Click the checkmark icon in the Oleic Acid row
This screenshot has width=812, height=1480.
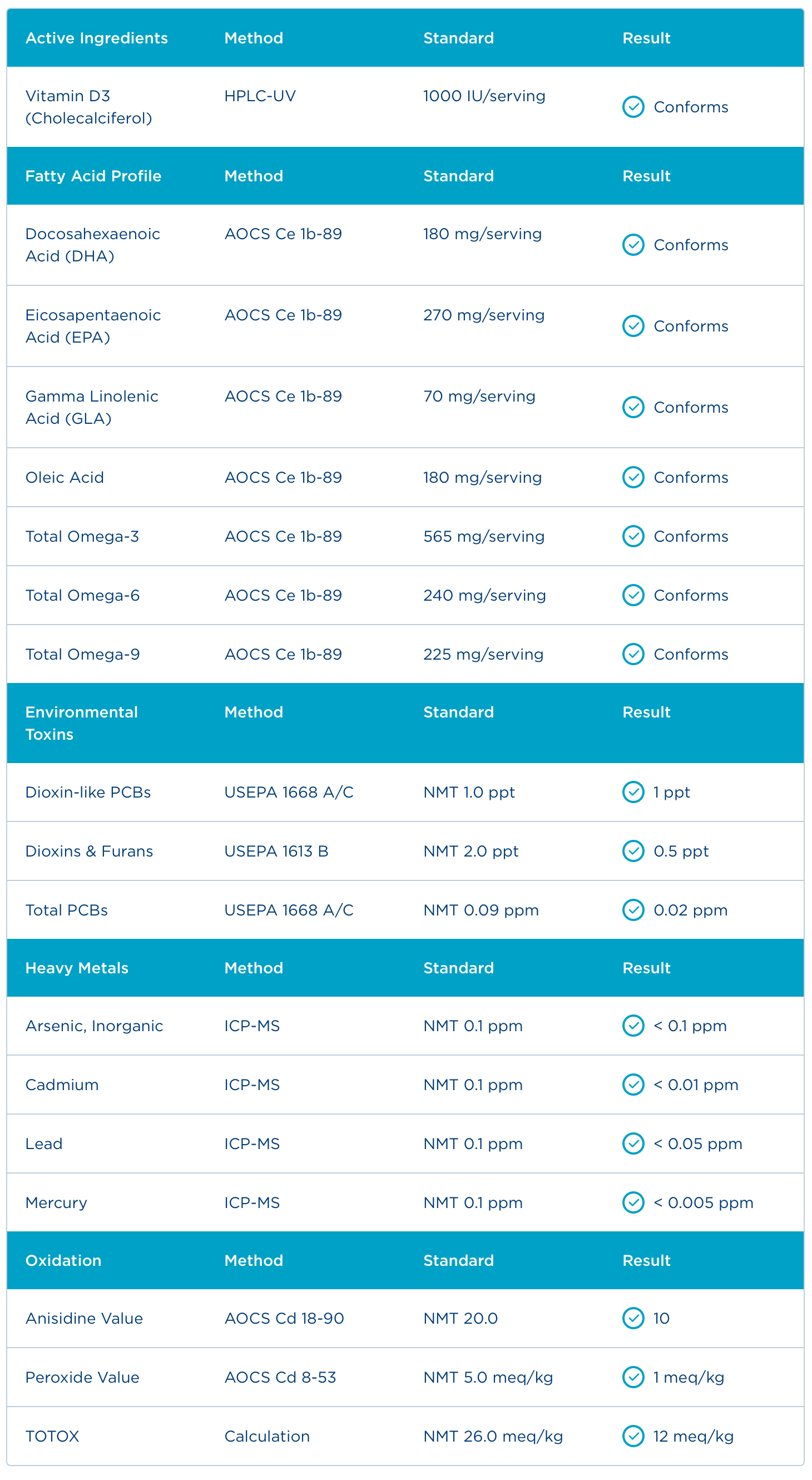pos(633,477)
